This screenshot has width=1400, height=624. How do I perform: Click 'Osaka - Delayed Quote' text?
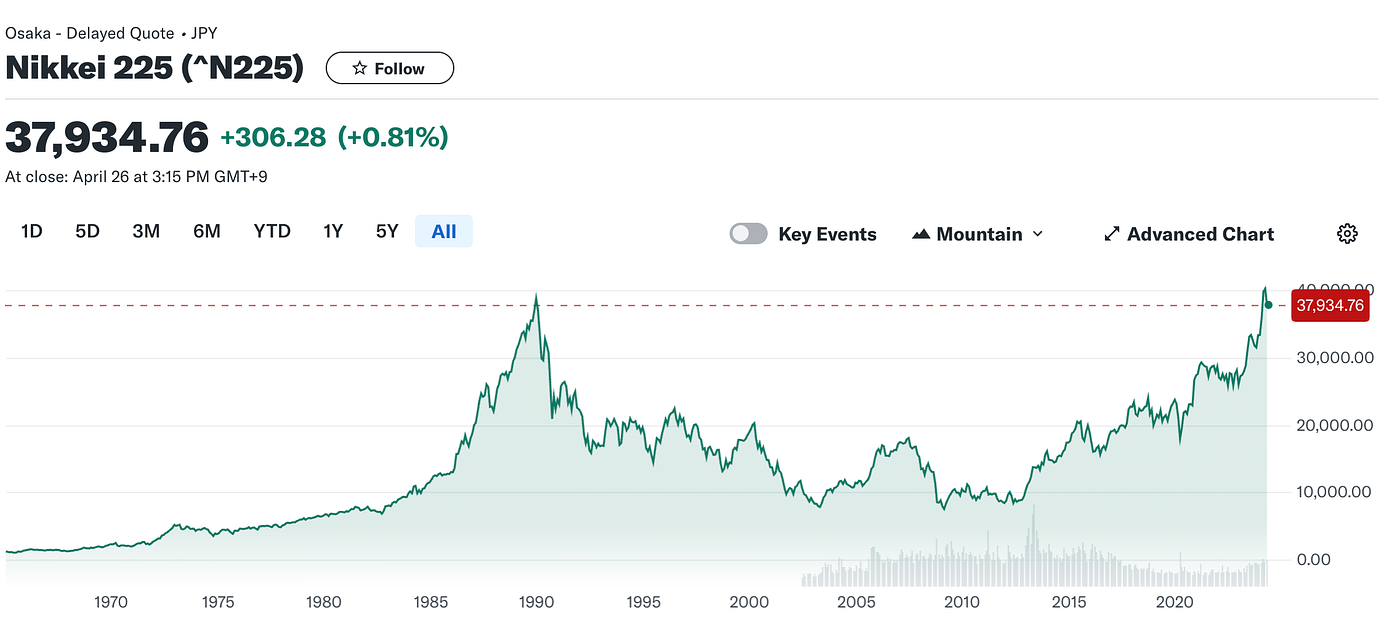[90, 33]
